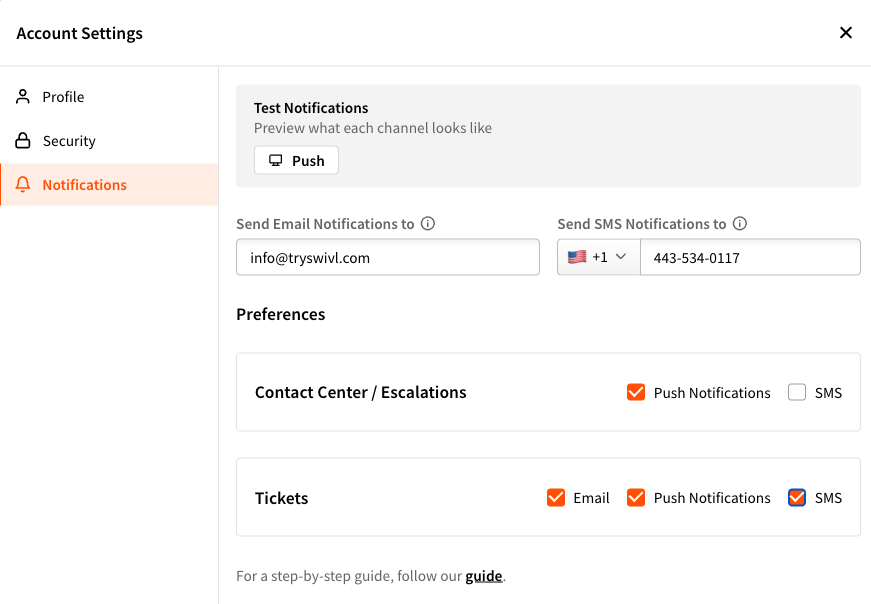The image size is (871, 604).
Task: Click the Notifications bell icon
Action: (x=23, y=184)
